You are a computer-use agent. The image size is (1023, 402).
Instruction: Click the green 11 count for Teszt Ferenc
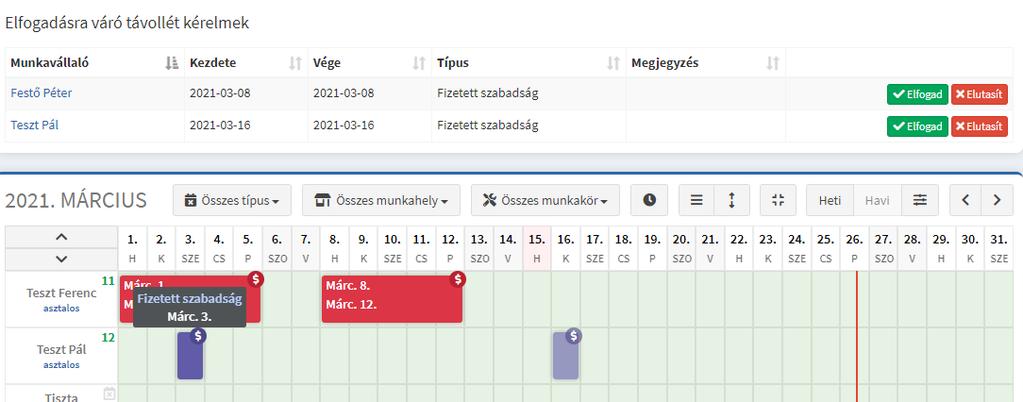click(108, 281)
